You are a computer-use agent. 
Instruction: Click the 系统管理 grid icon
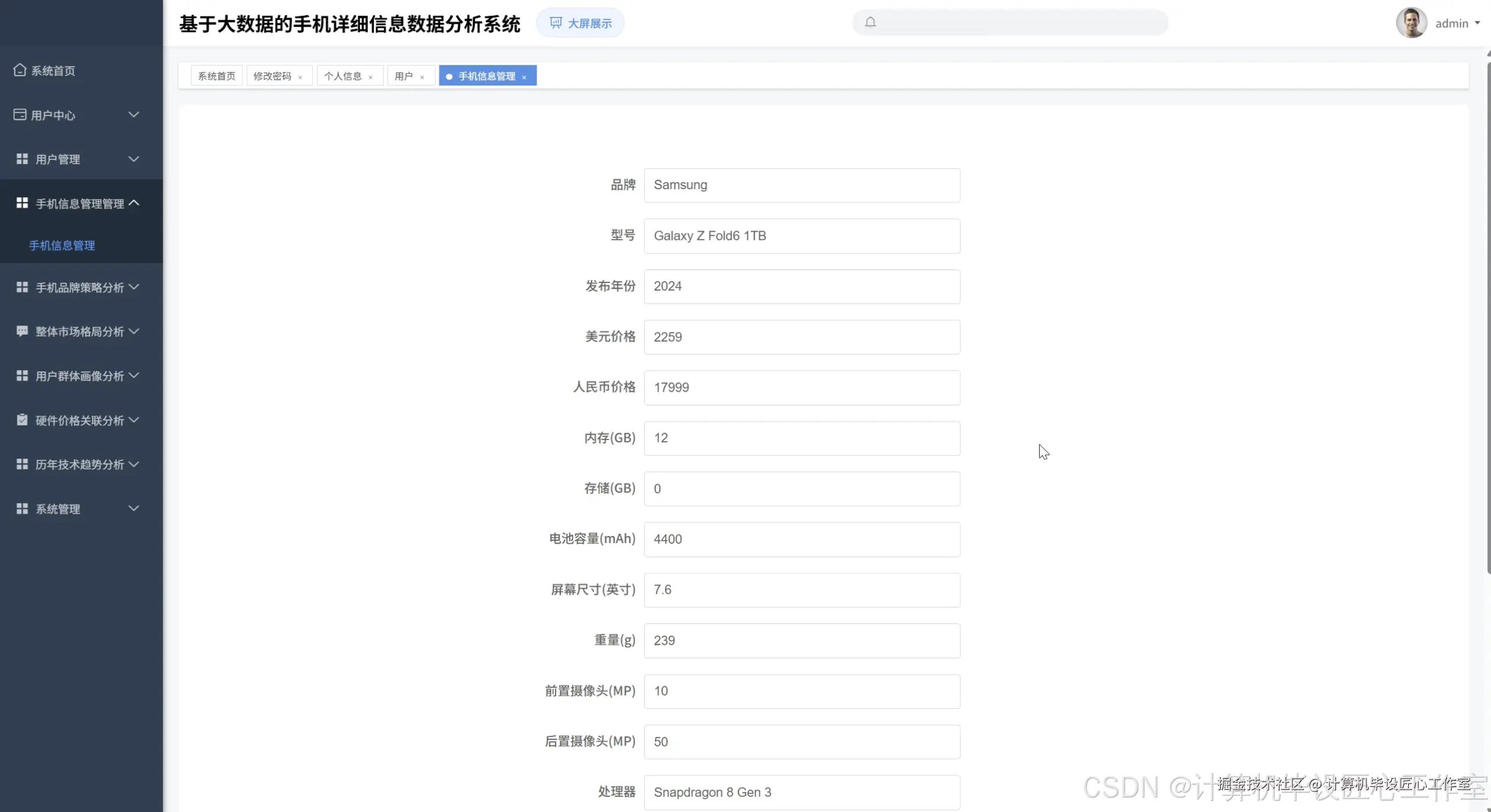pyautogui.click(x=22, y=508)
